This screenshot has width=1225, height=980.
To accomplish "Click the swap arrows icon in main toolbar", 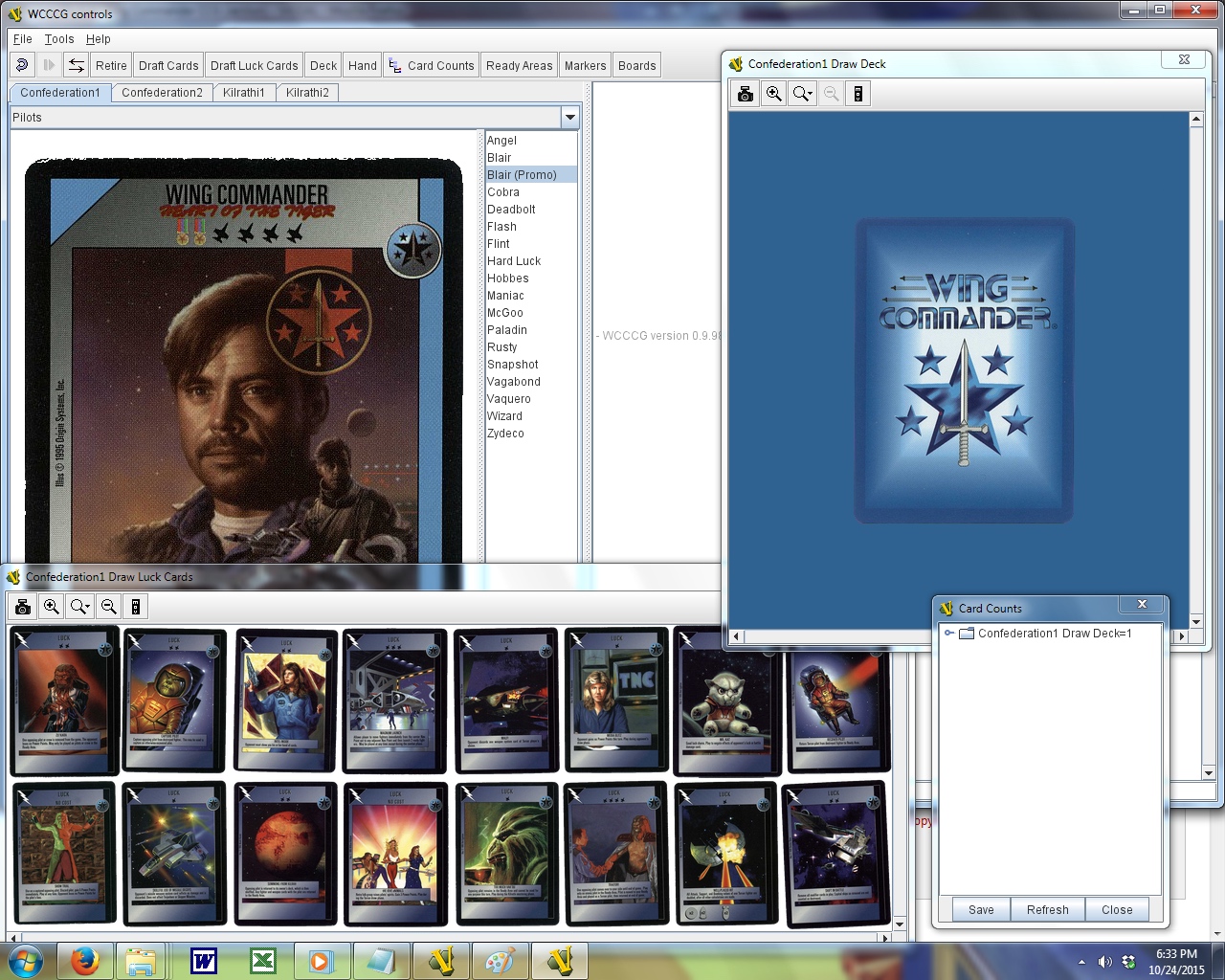I will point(77,65).
